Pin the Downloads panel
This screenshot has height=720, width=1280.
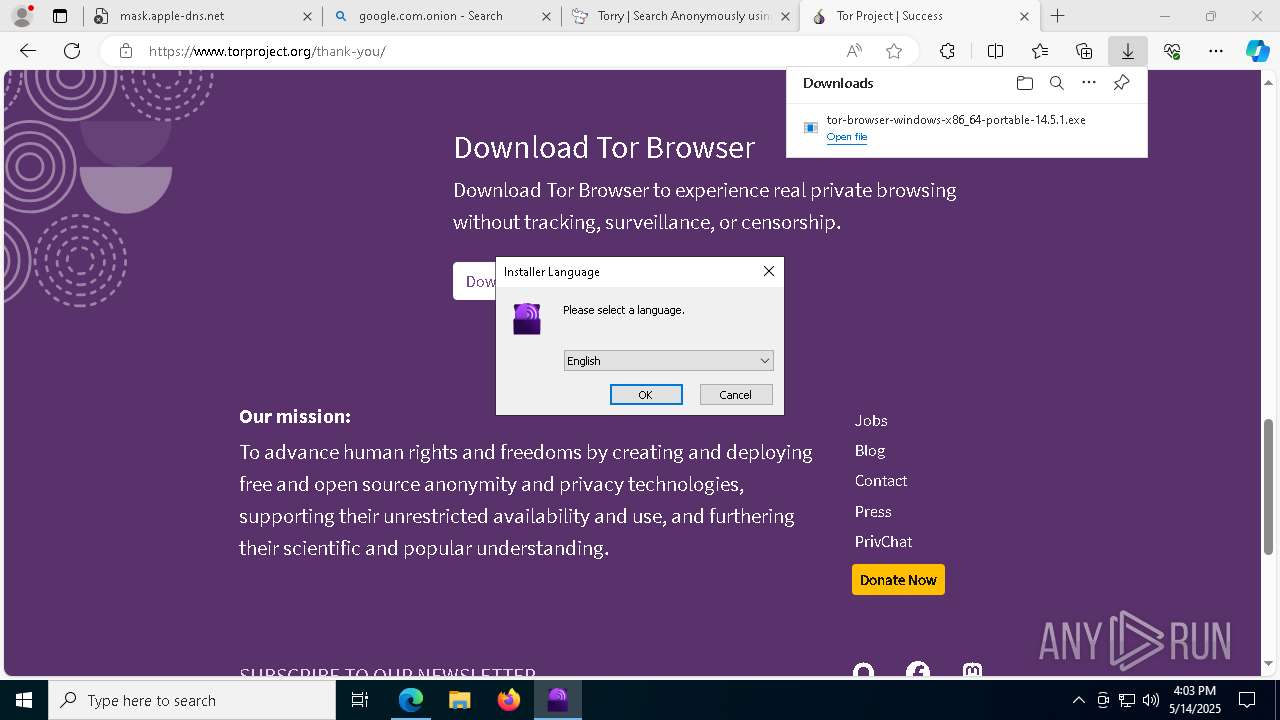tap(1121, 83)
